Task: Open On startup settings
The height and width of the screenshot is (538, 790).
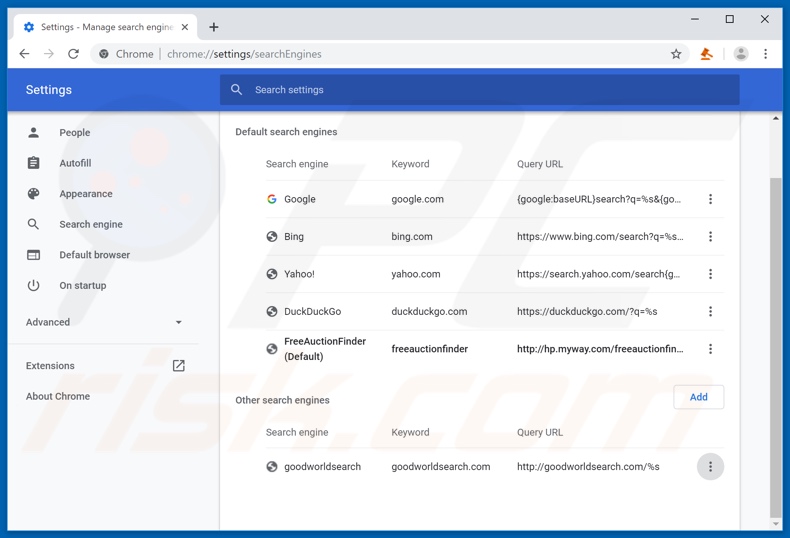Action: tap(83, 286)
